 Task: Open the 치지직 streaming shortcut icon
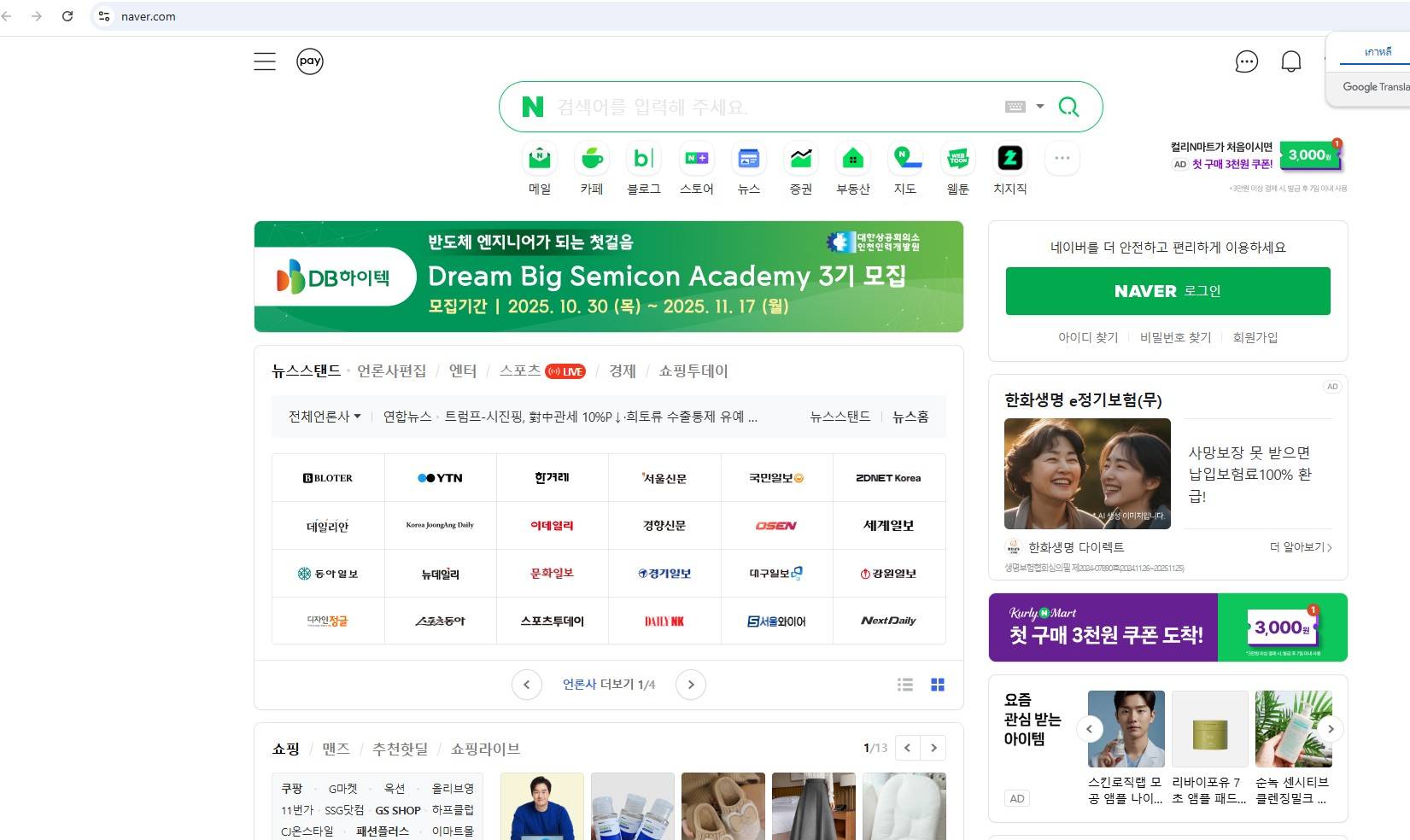click(x=1010, y=158)
